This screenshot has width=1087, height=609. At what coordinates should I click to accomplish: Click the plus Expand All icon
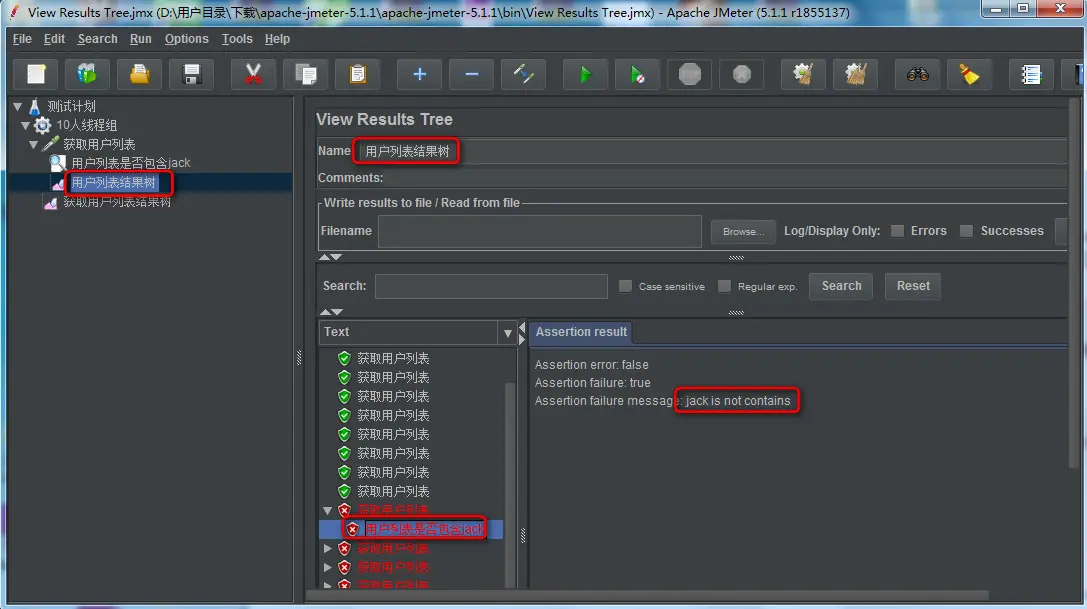tap(419, 74)
